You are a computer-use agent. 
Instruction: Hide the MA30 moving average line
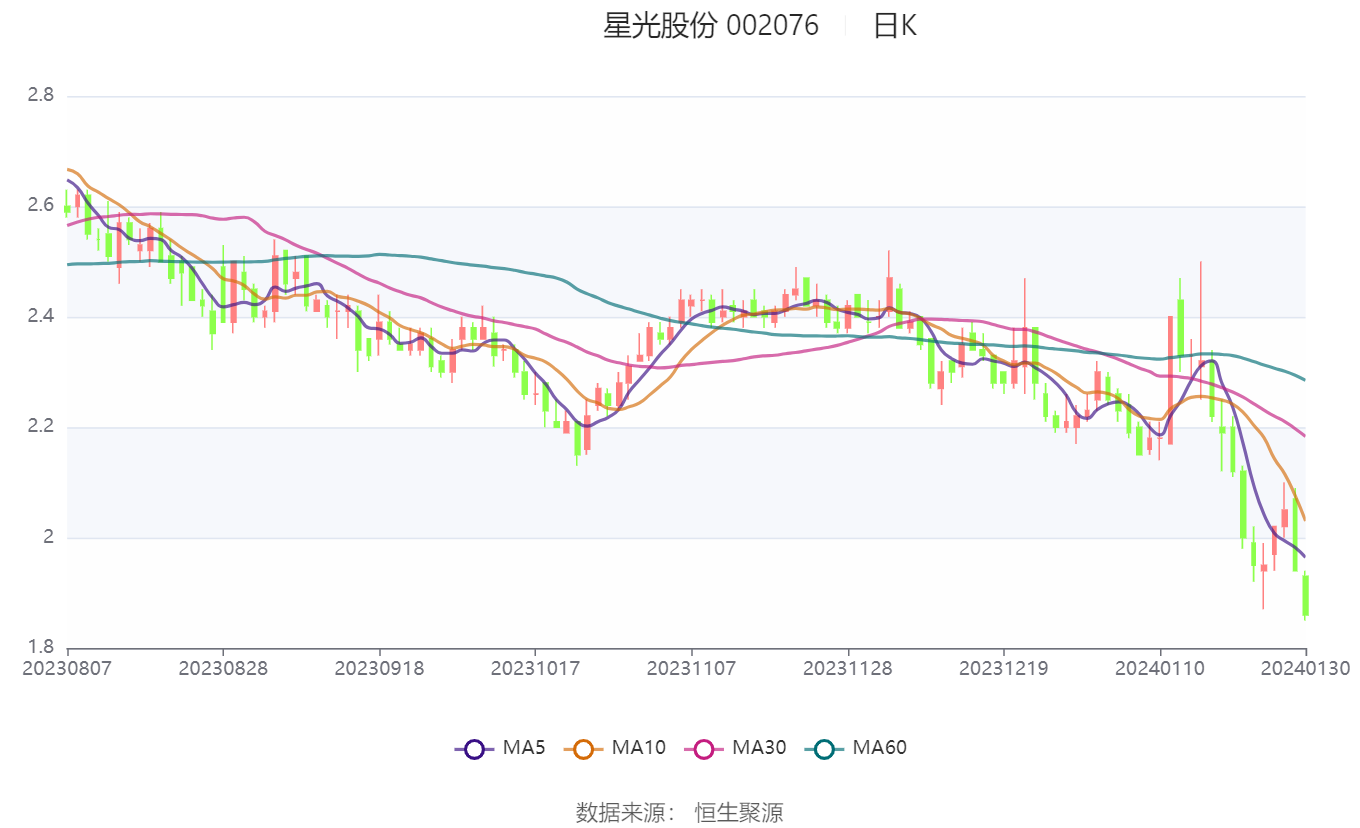pyautogui.click(x=704, y=748)
